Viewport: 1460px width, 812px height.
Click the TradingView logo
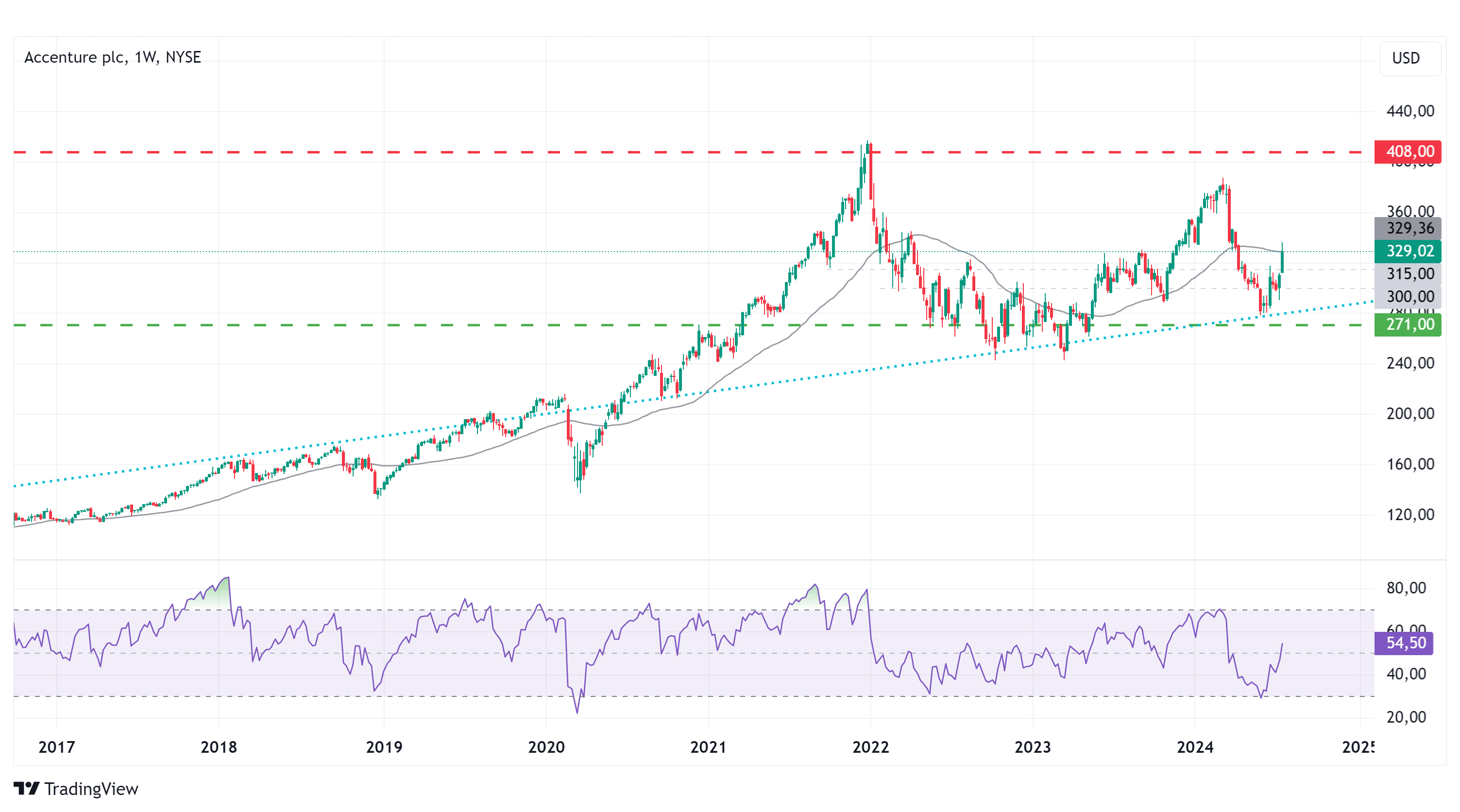pos(26,788)
